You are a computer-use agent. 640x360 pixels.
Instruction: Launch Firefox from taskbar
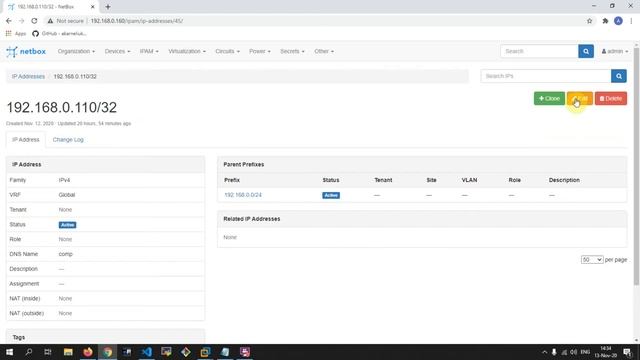click(88, 352)
